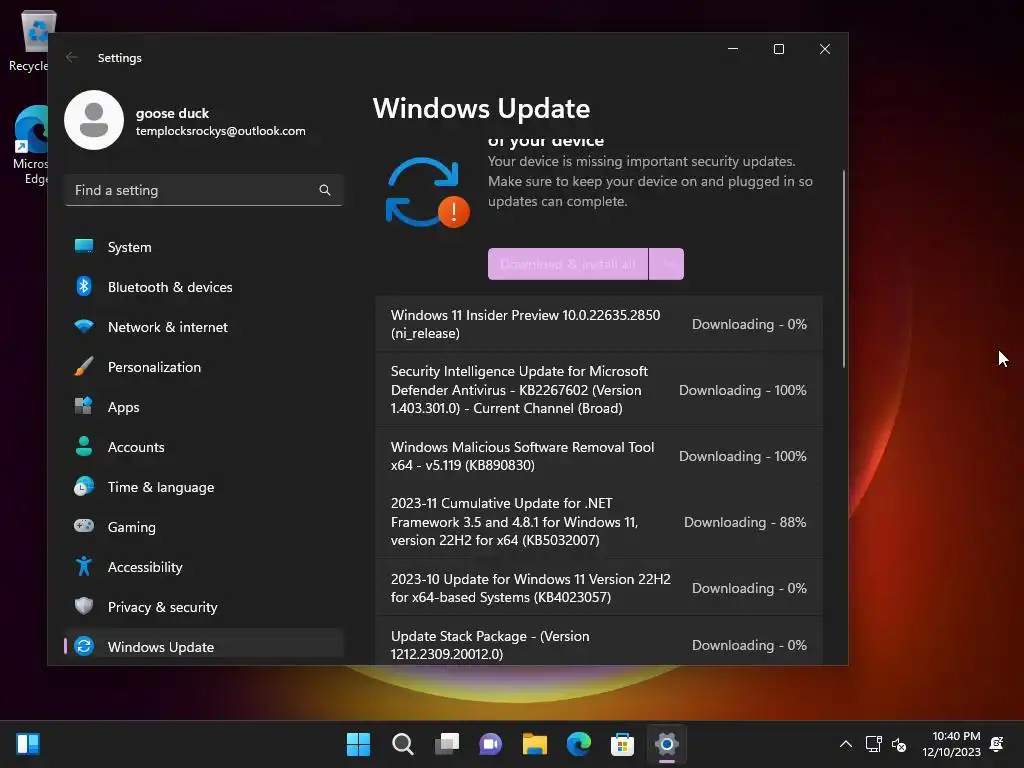
Task: Open Task View on the taskbar
Action: [447, 744]
